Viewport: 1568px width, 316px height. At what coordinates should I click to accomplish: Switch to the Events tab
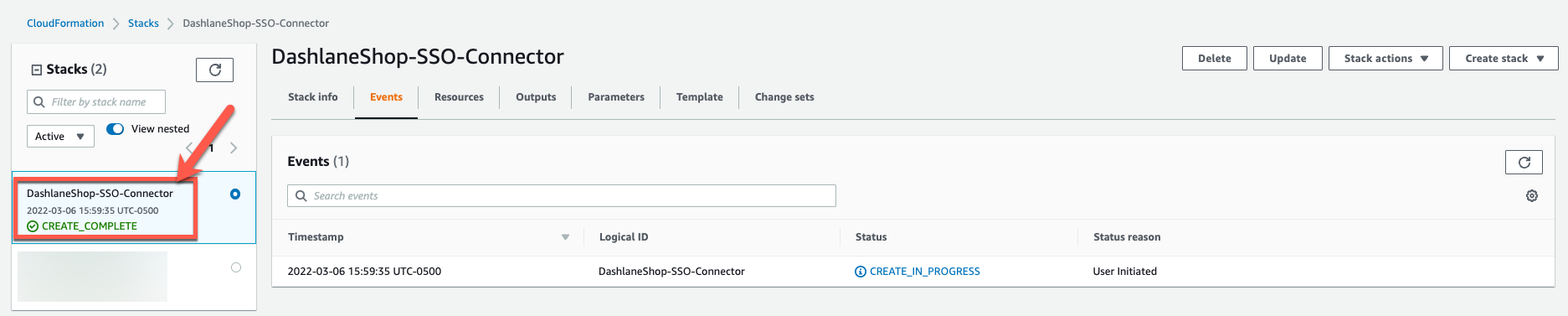pyautogui.click(x=386, y=97)
